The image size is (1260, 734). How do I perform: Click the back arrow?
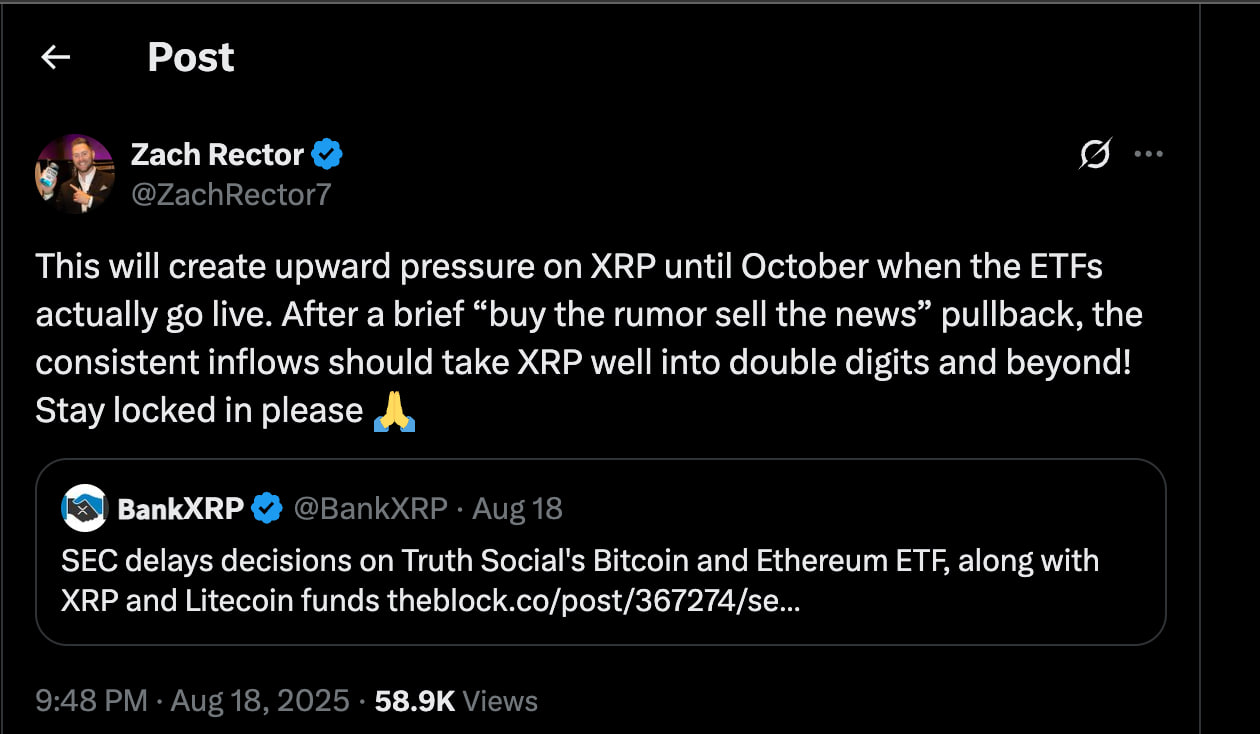coord(55,58)
